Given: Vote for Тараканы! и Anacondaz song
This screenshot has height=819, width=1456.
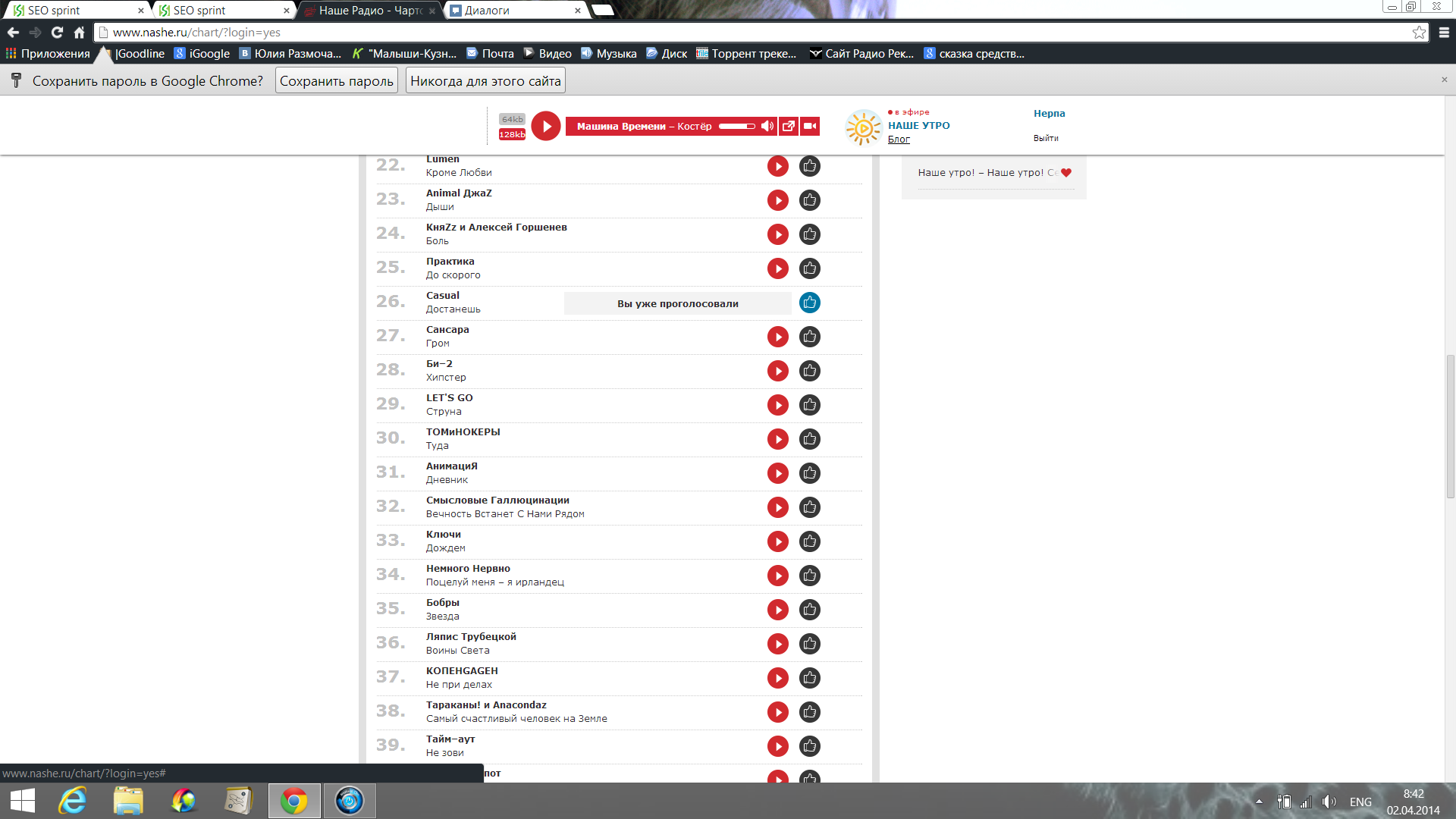Looking at the screenshot, I should (x=809, y=712).
